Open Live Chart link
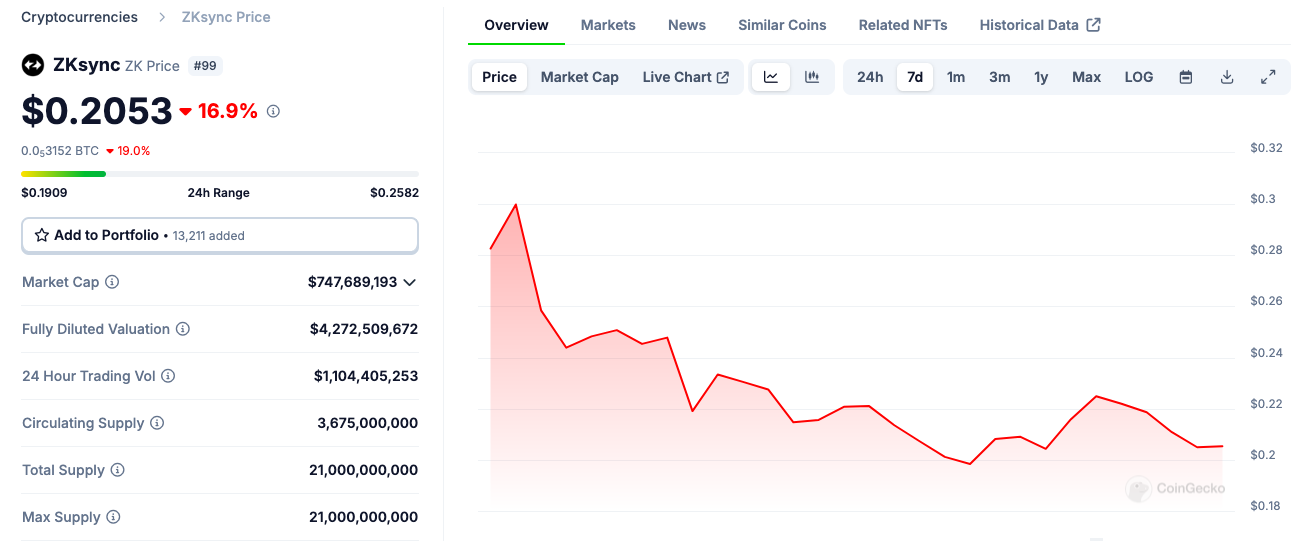This screenshot has height=541, width=1302. (x=686, y=77)
